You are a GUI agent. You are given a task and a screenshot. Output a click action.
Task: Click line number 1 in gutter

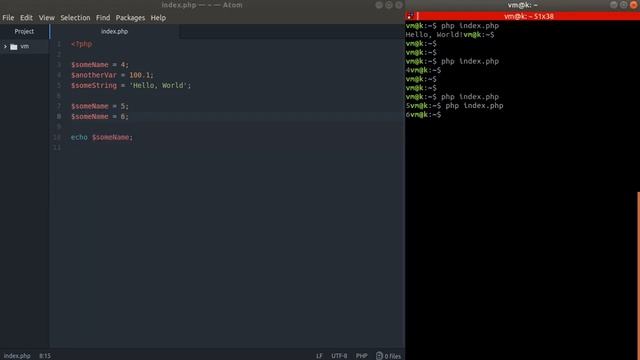59,44
